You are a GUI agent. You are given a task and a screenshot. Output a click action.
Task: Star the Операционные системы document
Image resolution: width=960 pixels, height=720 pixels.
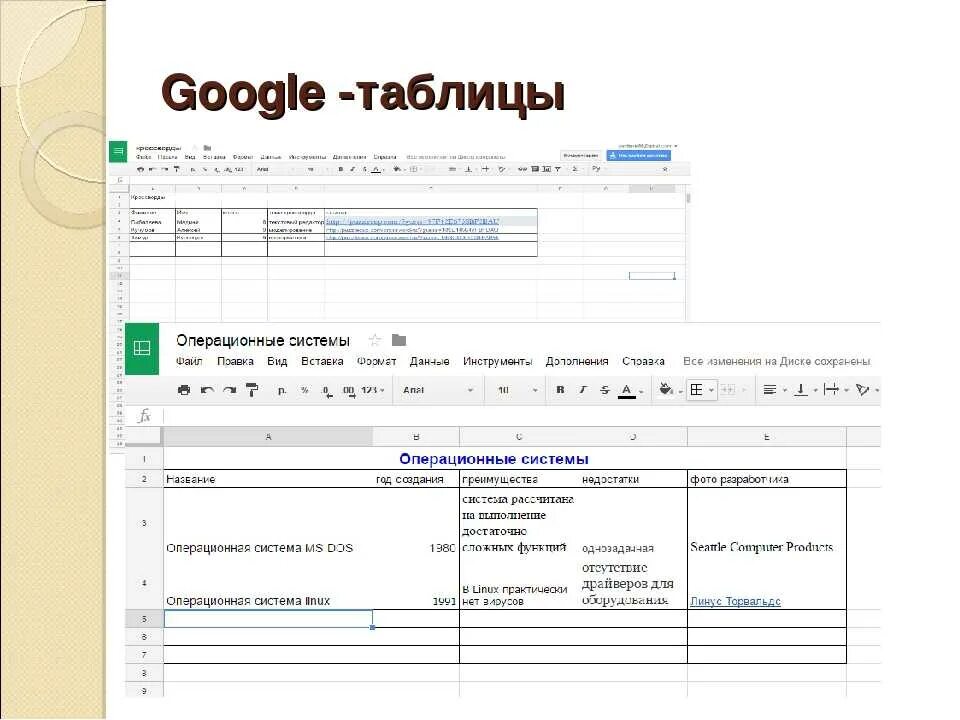(375, 340)
